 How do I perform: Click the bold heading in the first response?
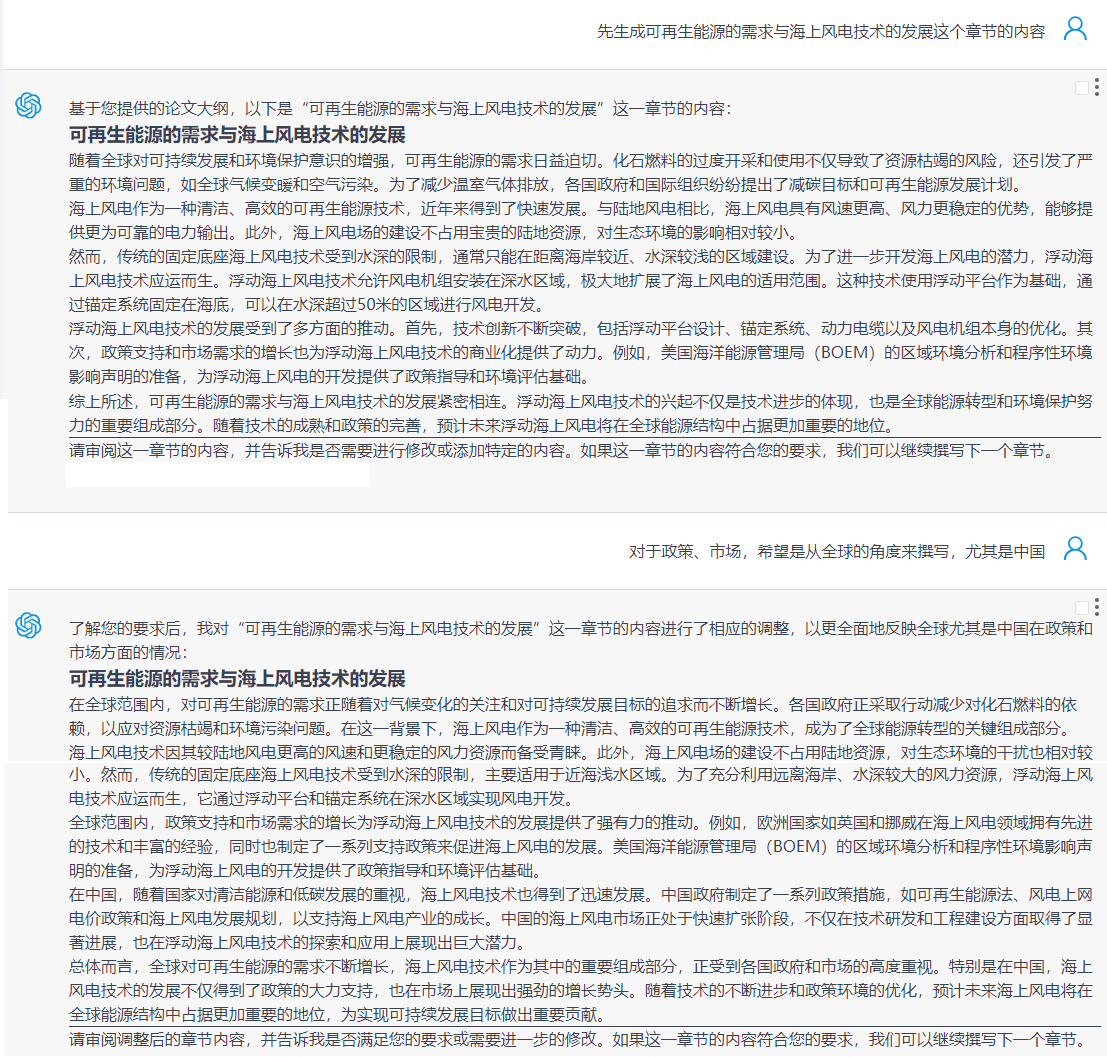[x=237, y=135]
